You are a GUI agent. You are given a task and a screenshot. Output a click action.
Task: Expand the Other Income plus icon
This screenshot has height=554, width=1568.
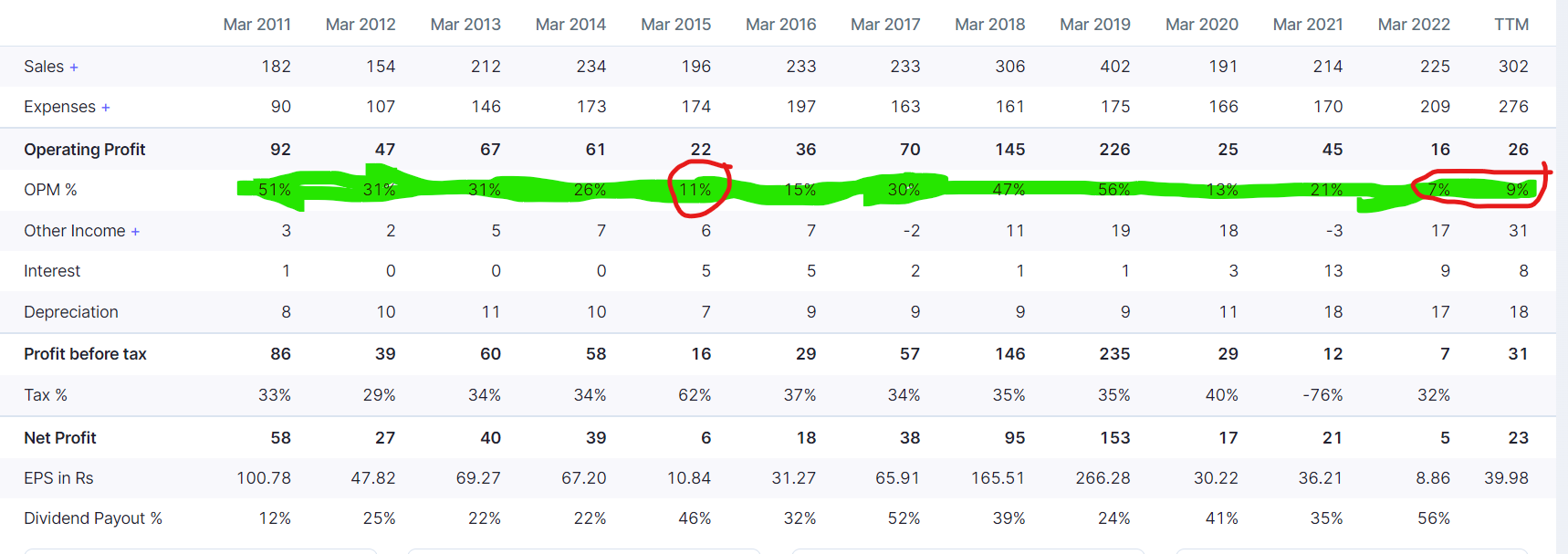[135, 232]
